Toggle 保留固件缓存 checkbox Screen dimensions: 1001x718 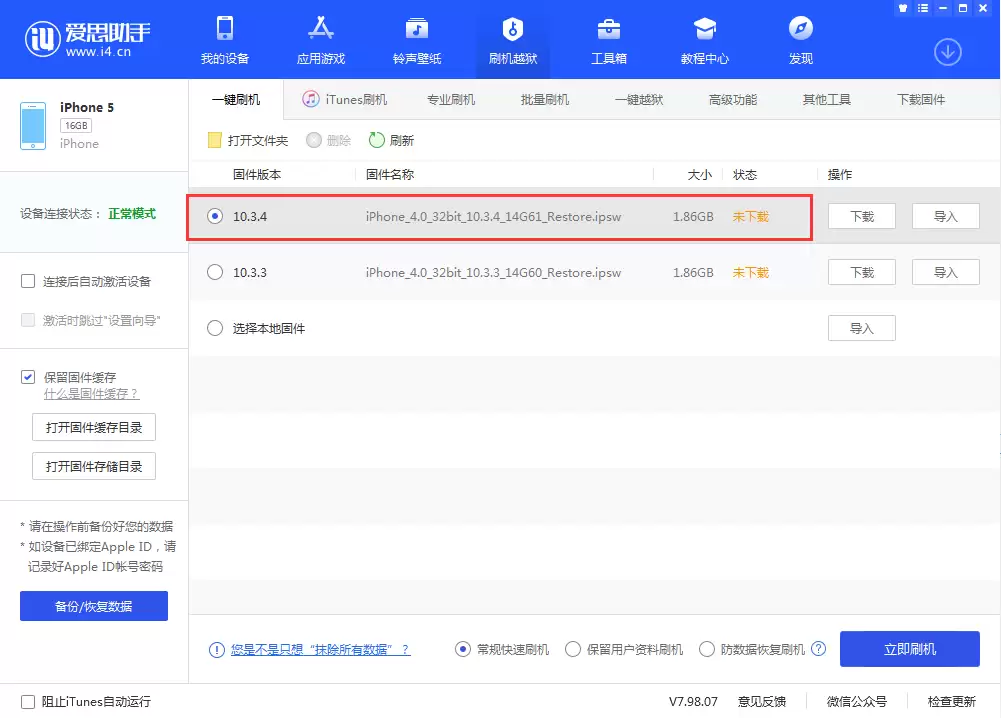point(28,377)
